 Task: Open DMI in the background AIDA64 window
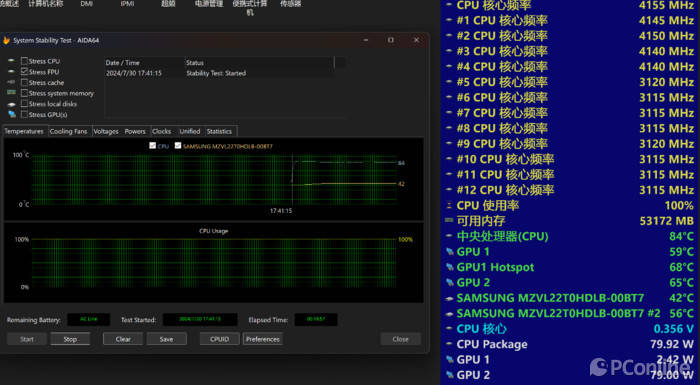point(87,4)
